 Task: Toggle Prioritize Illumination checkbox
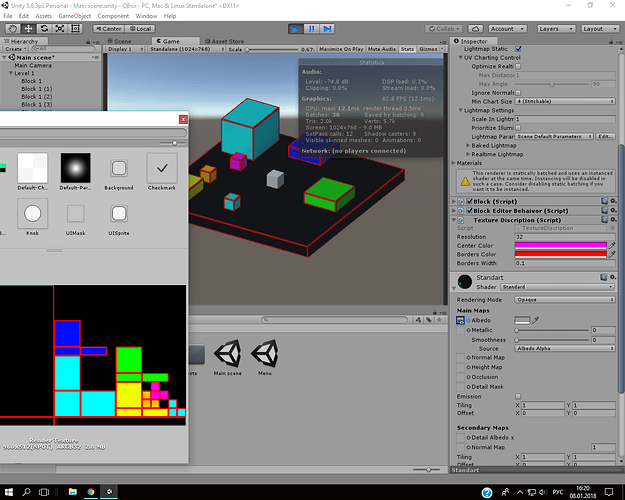coord(518,128)
